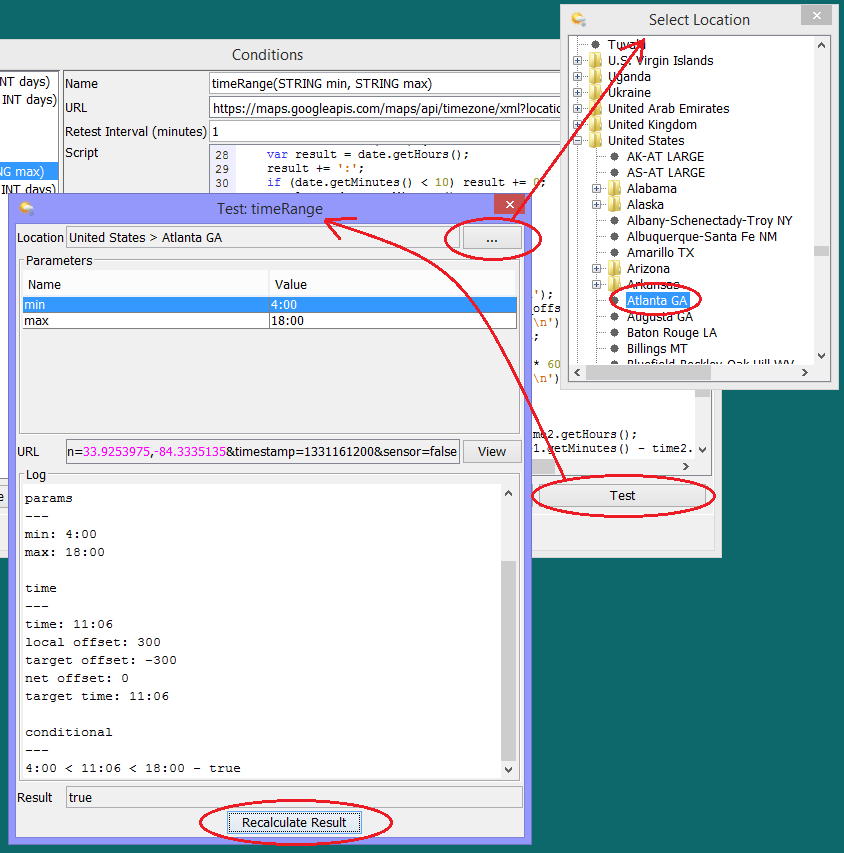
Task: Click the left arrow of location tree horizontal scrollbar
Action: 577,373
